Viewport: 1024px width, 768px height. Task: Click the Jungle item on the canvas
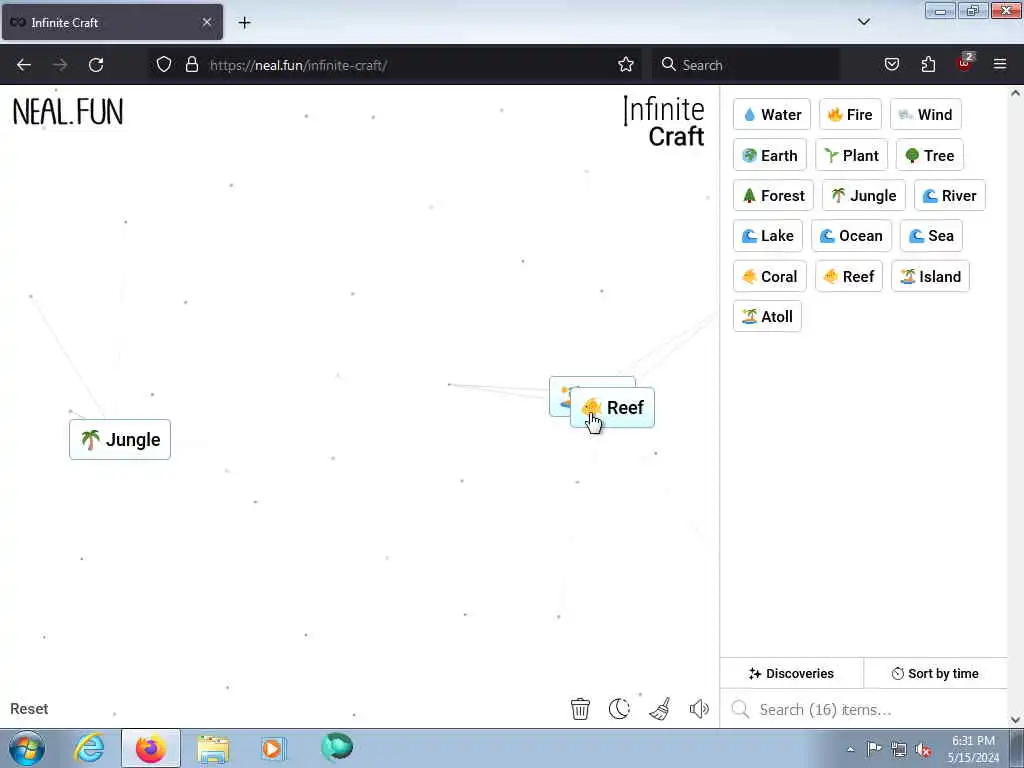(120, 440)
